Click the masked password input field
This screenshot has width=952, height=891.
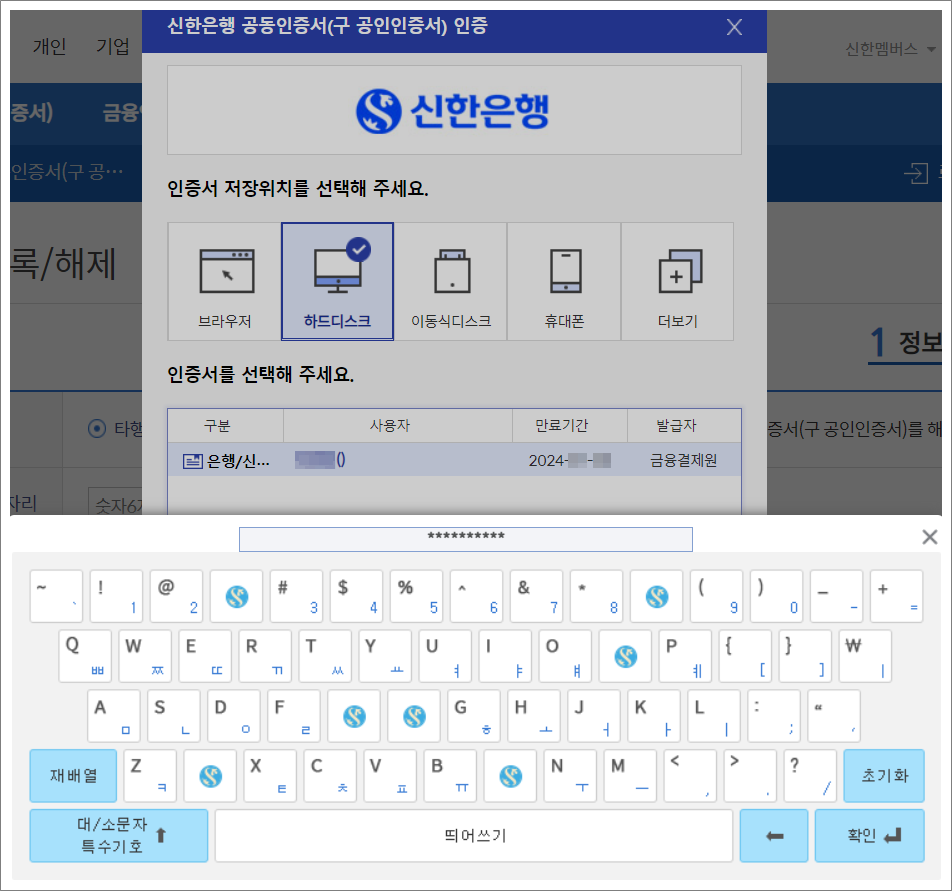point(466,539)
